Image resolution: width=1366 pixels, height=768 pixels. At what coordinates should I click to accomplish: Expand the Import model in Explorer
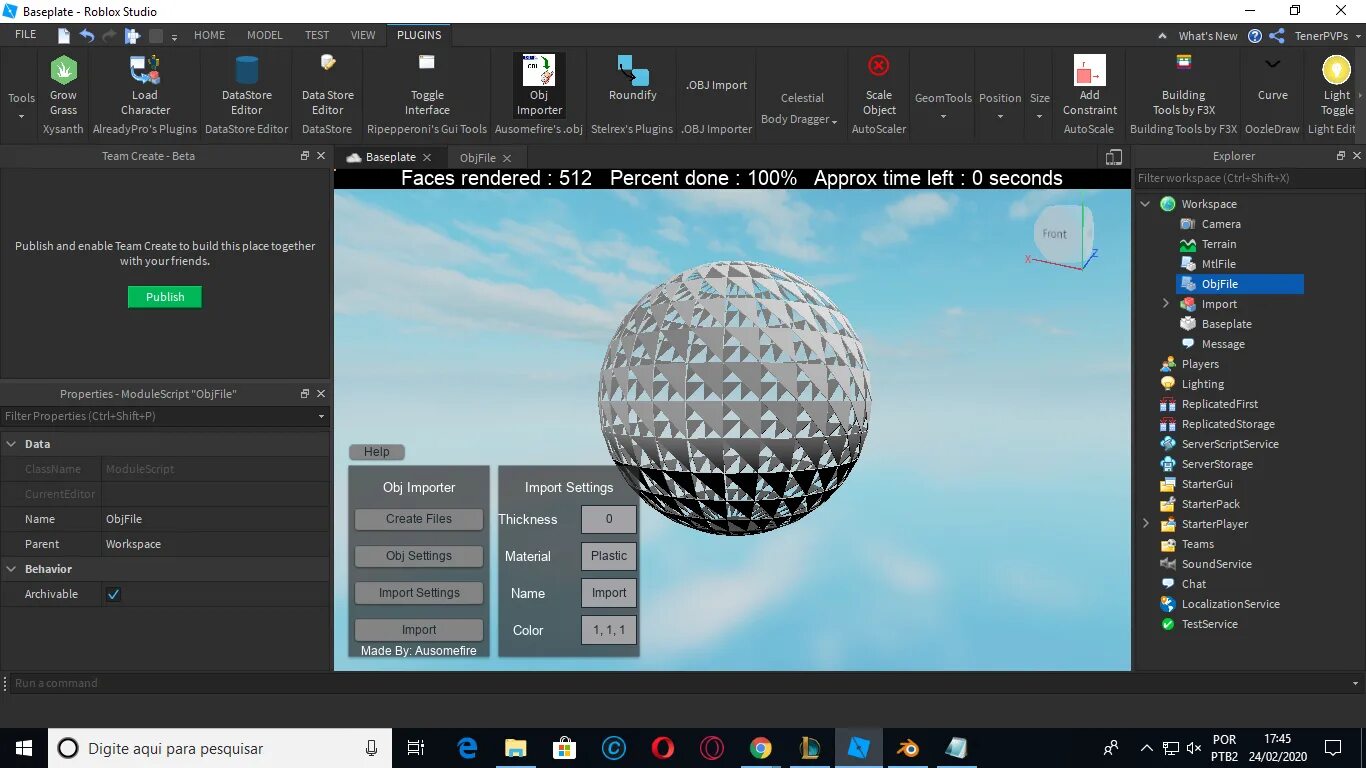pyautogui.click(x=1165, y=304)
